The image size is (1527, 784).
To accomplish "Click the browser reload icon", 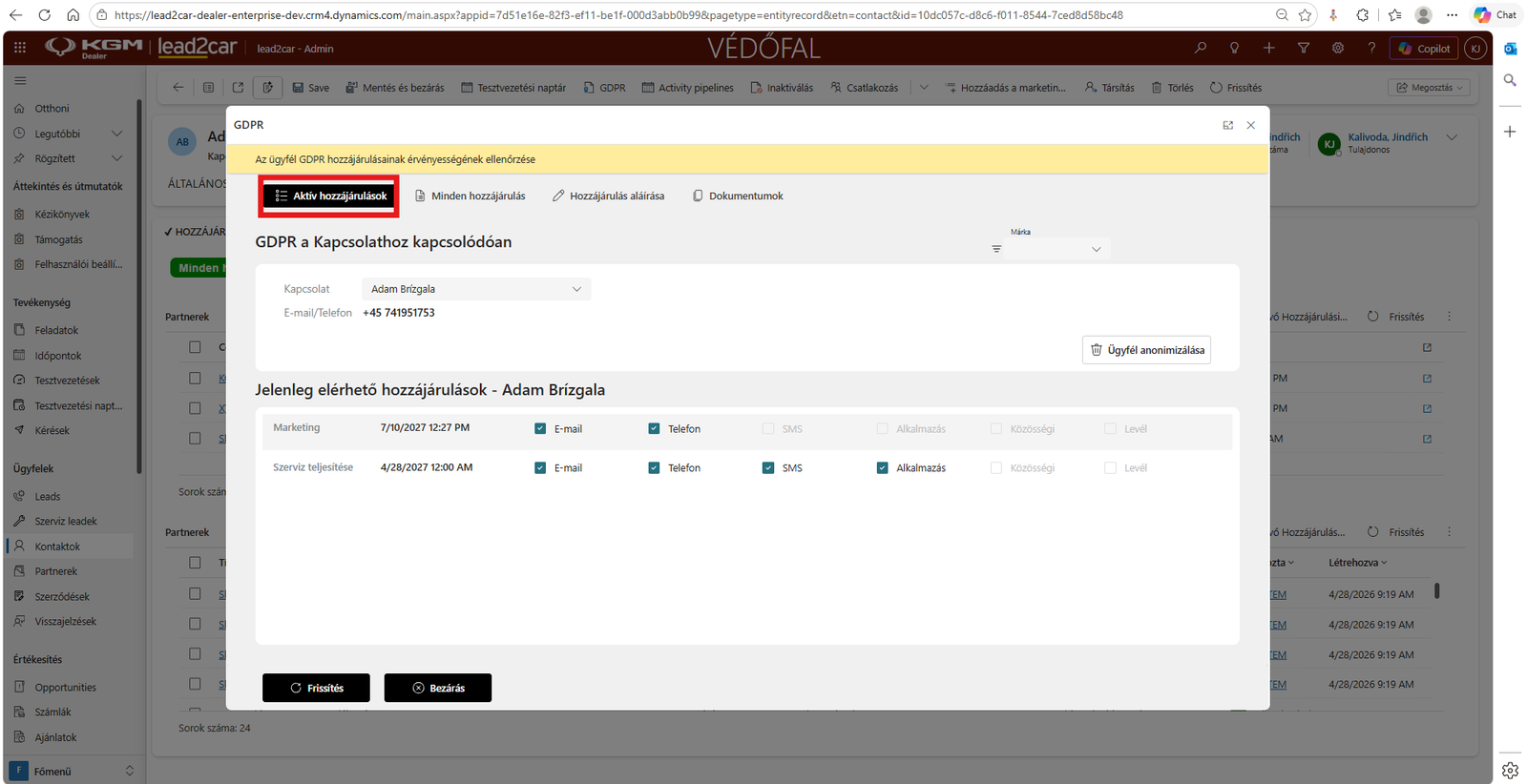I will pyautogui.click(x=45, y=15).
